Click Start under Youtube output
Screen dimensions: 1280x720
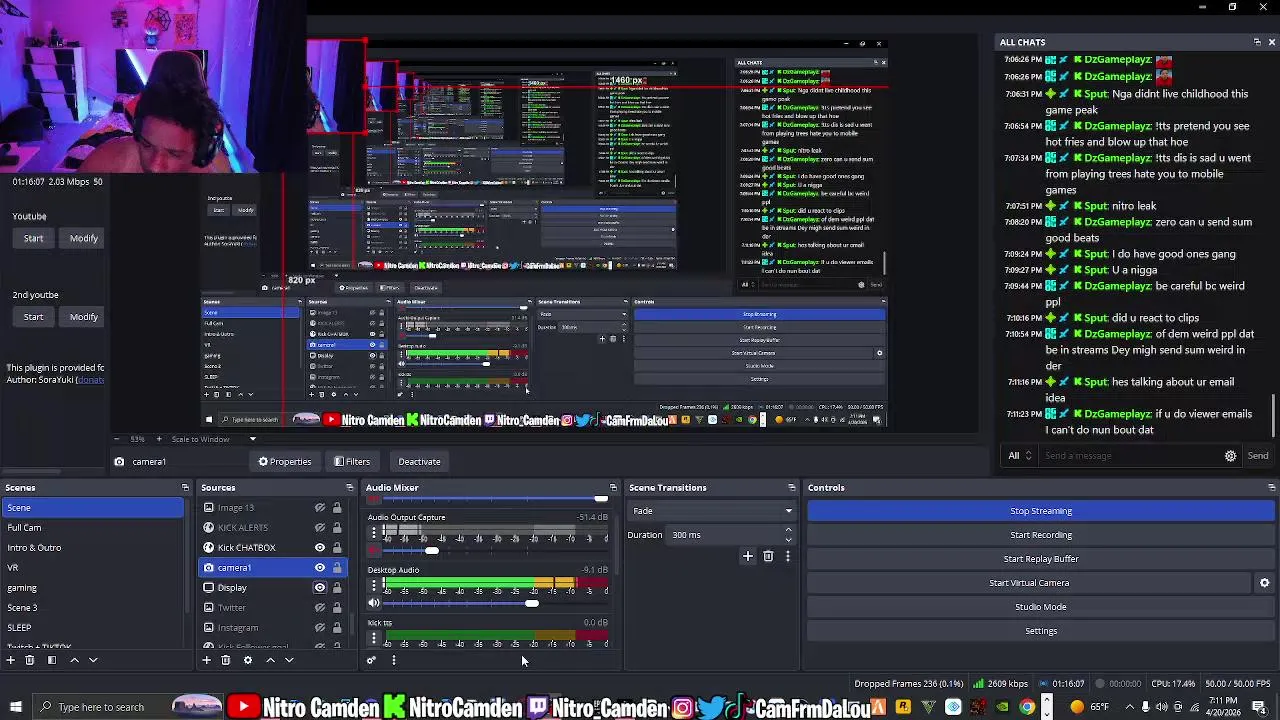tap(33, 238)
